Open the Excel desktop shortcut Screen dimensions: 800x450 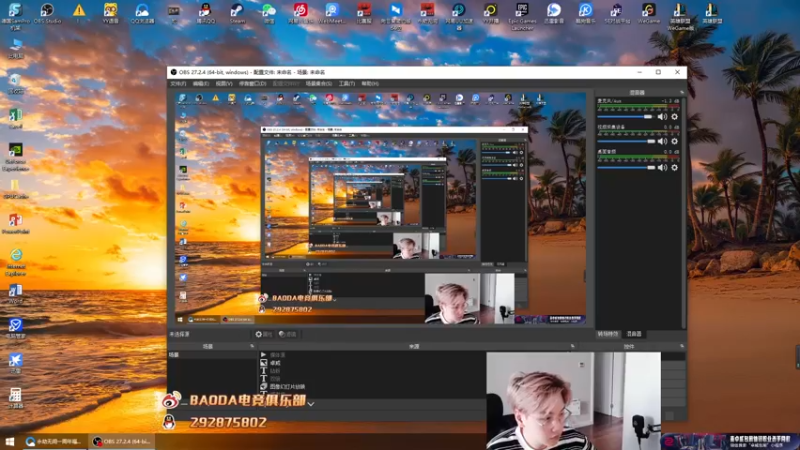[15, 119]
